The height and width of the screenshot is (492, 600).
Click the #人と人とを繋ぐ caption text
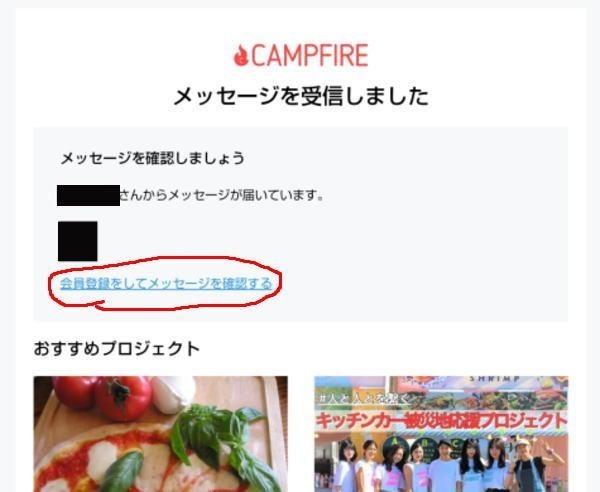coord(364,399)
